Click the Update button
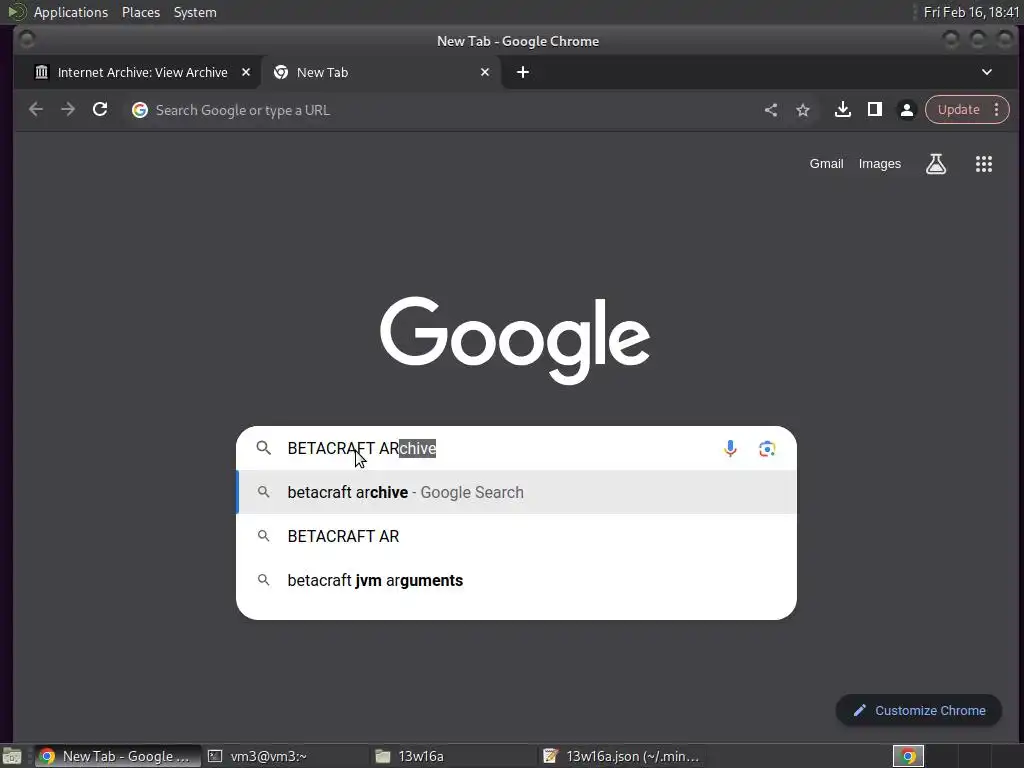 coord(959,110)
